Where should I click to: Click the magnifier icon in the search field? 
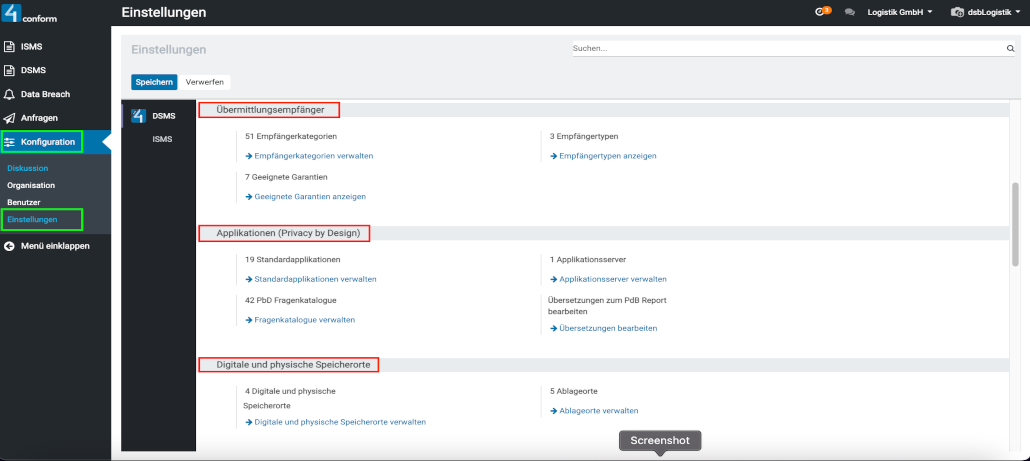[1010, 48]
